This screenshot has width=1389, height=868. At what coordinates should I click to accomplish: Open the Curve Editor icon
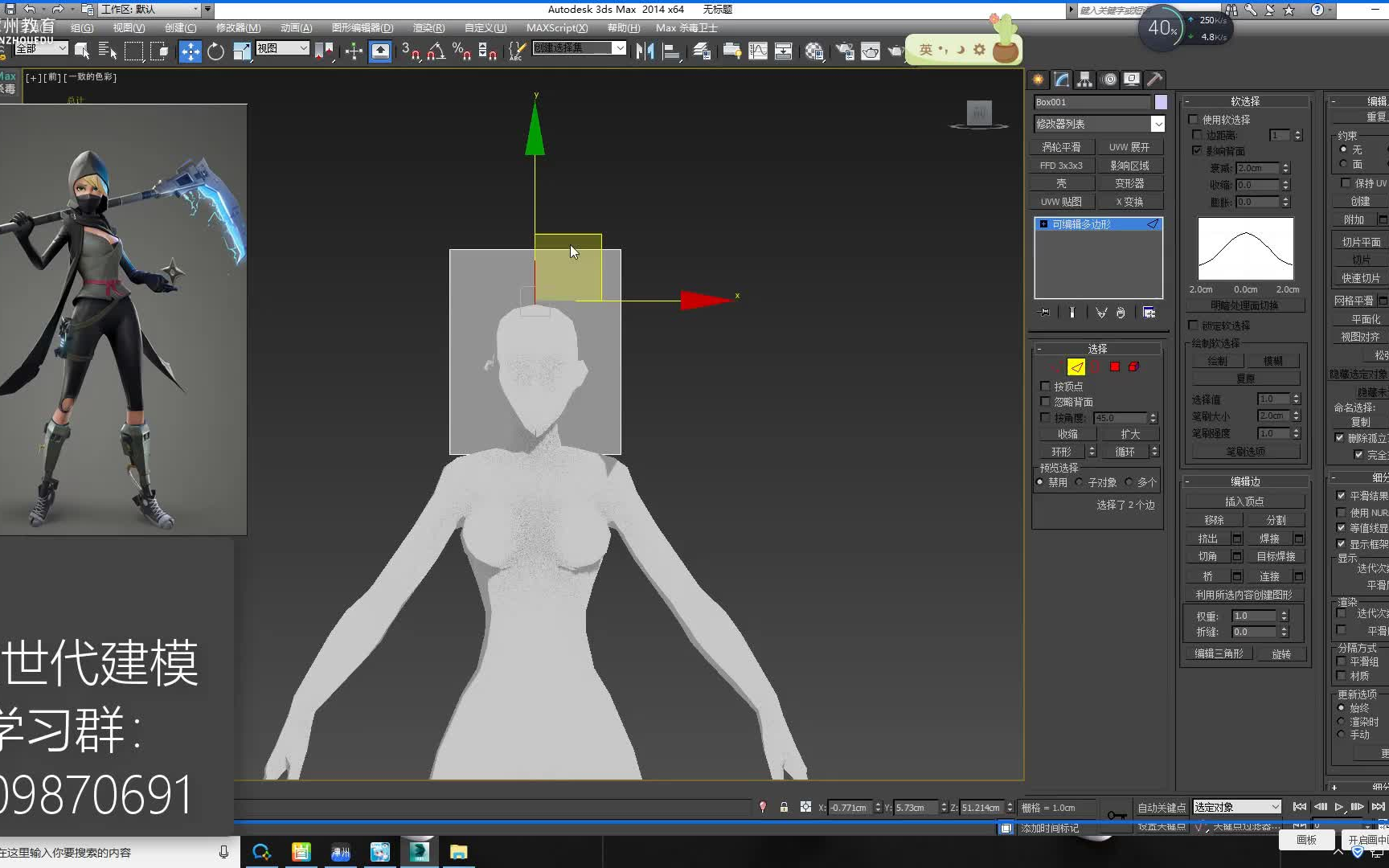coord(758,51)
